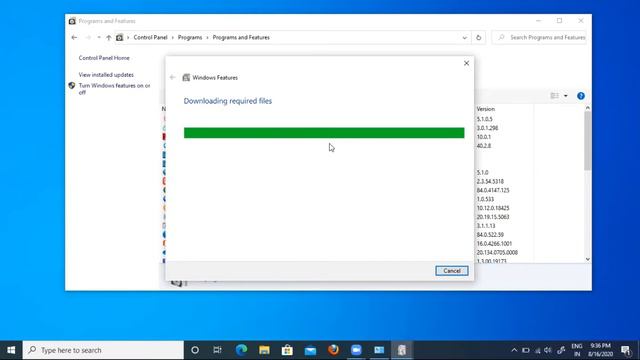Screen dimensions: 640x360
Task: Open Action Center notifications icon
Action: pos(625,350)
